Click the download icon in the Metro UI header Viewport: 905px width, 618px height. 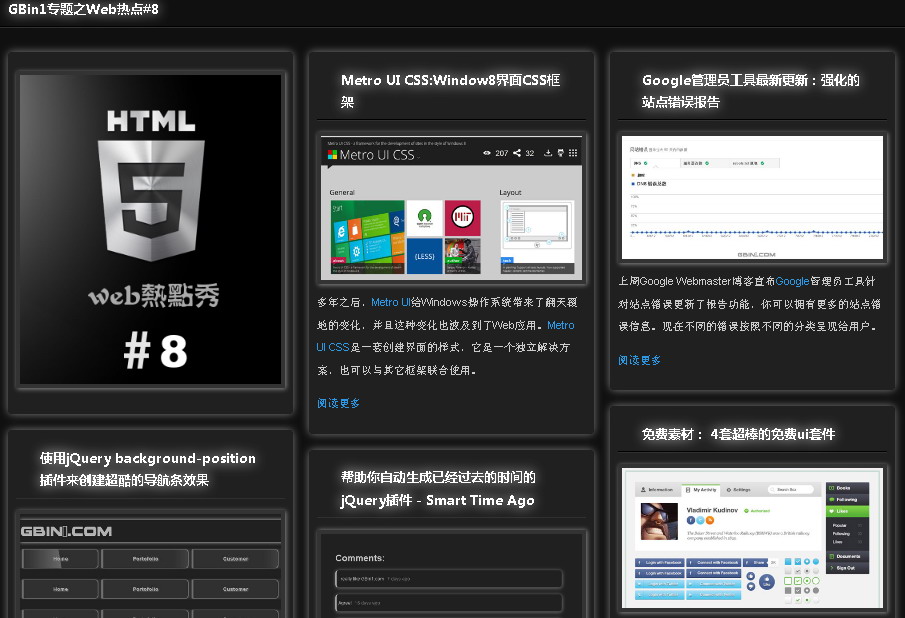tap(548, 153)
